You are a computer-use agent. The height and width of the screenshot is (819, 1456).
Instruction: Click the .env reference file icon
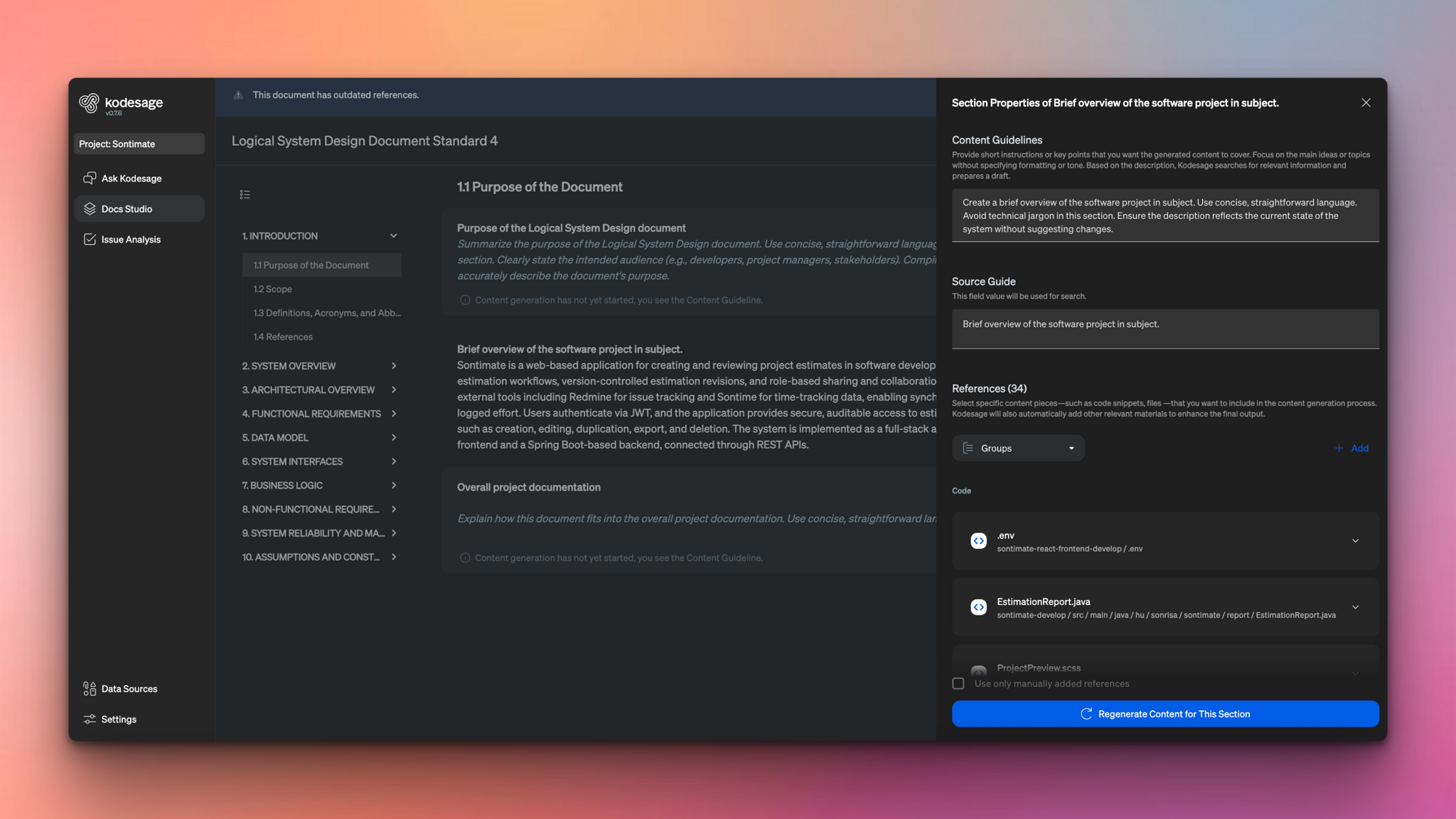point(978,540)
